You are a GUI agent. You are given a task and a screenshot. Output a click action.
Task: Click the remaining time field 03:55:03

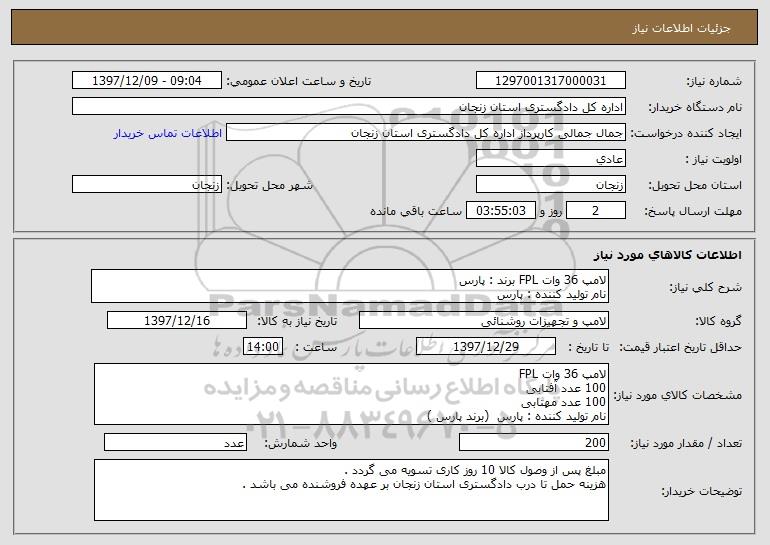500,211
